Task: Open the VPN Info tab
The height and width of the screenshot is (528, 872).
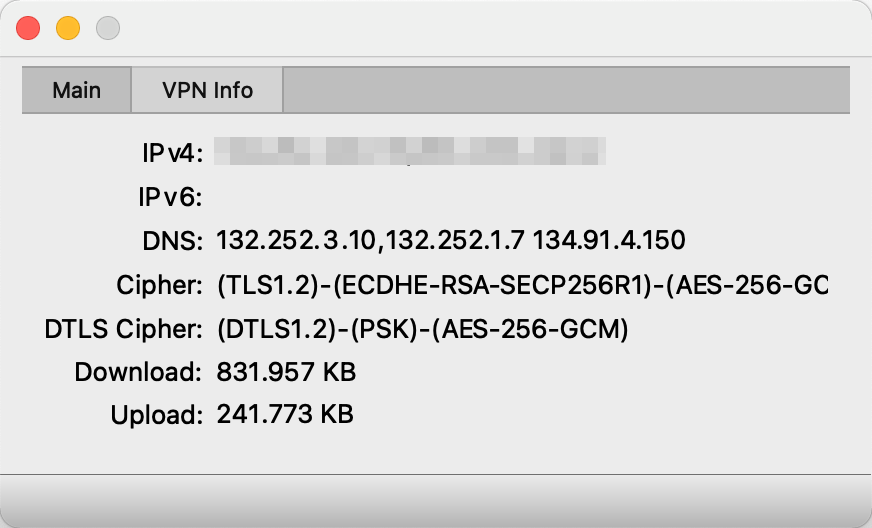Action: [207, 90]
